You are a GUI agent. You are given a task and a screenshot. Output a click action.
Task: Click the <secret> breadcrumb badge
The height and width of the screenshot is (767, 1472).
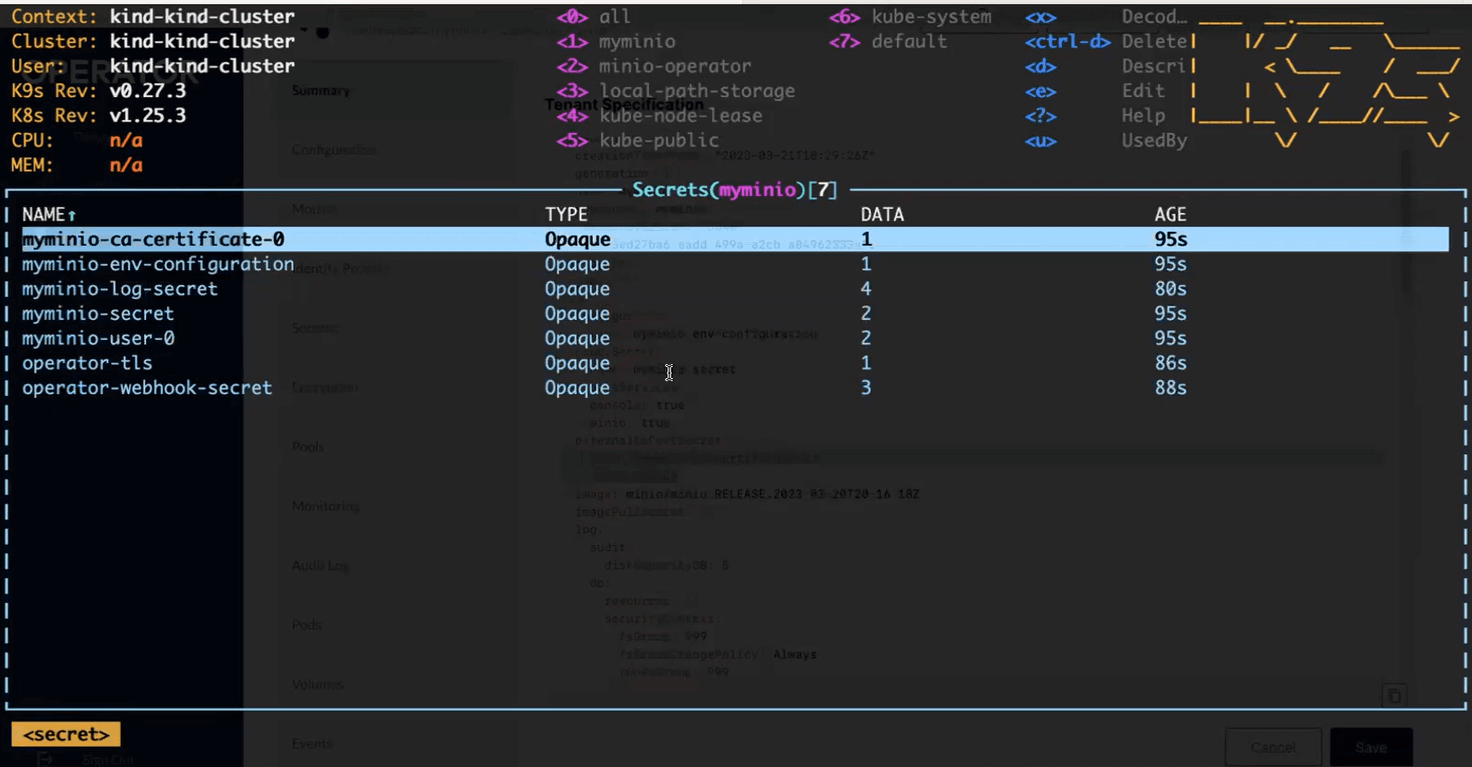coord(66,733)
